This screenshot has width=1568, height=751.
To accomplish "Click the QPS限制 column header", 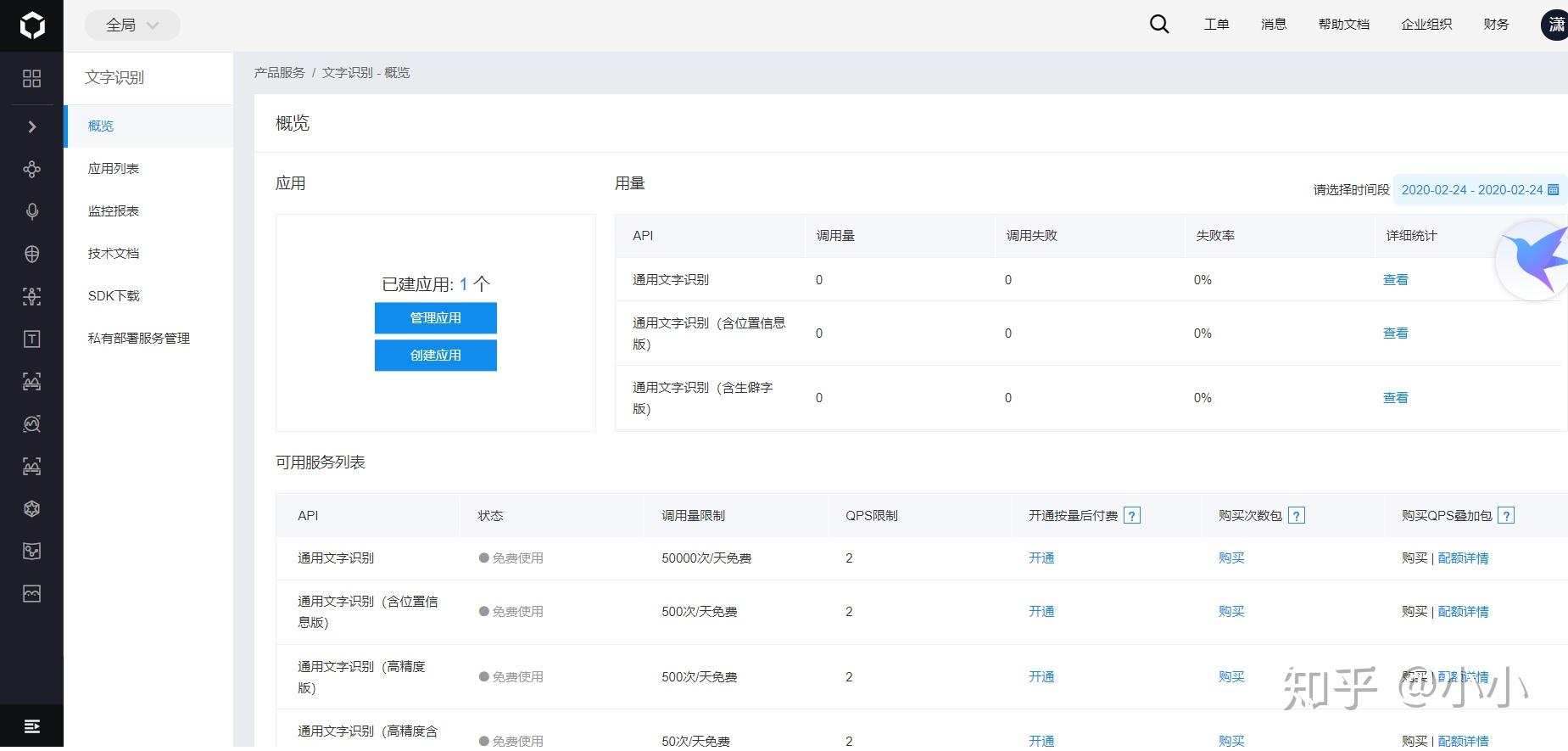I will pyautogui.click(x=872, y=516).
